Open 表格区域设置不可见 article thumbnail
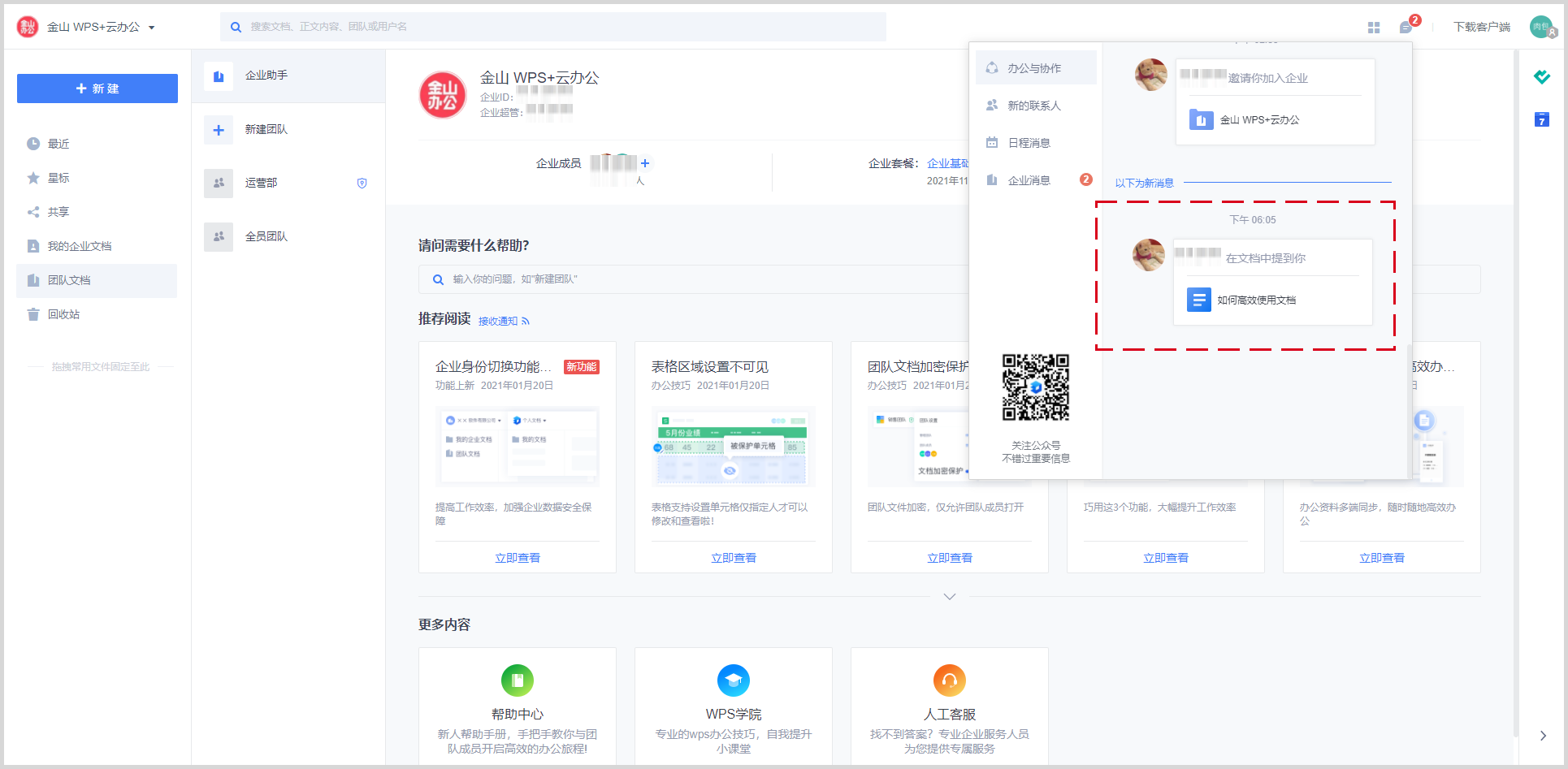 (x=734, y=447)
